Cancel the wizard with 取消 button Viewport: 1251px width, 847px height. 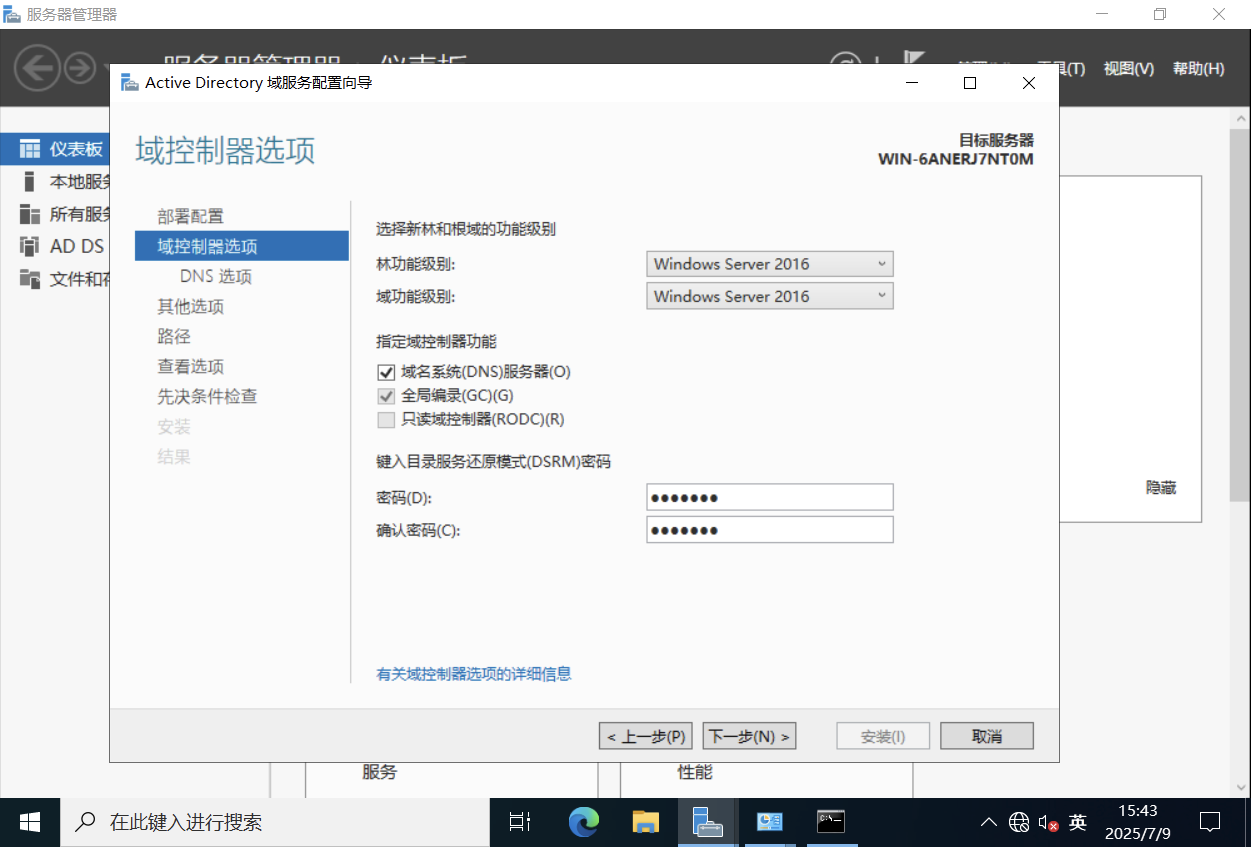click(x=986, y=736)
